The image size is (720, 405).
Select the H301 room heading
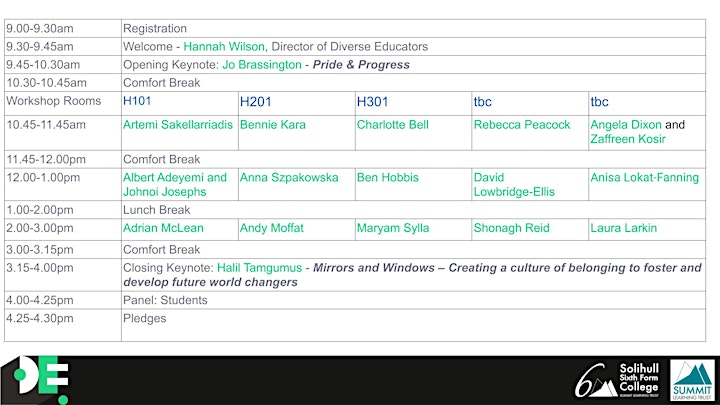coord(372,102)
